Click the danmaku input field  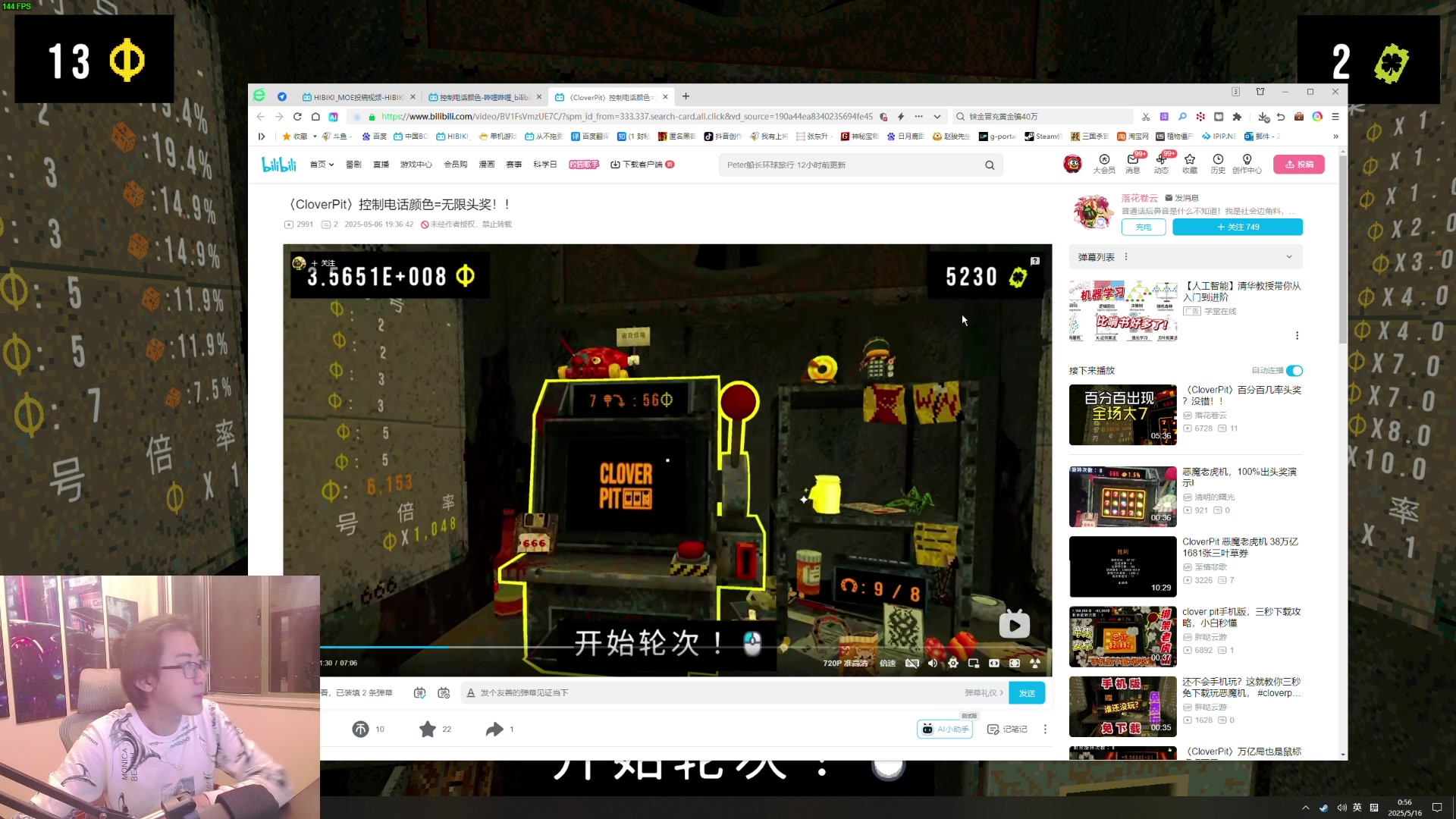pyautogui.click(x=713, y=693)
